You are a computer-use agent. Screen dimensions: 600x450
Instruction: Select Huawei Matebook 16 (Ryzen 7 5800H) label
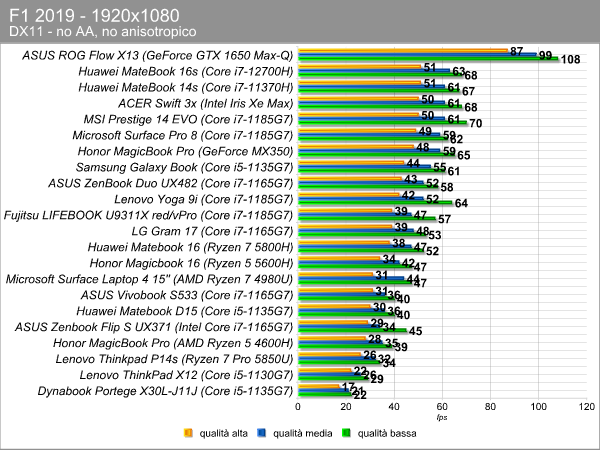pos(190,247)
